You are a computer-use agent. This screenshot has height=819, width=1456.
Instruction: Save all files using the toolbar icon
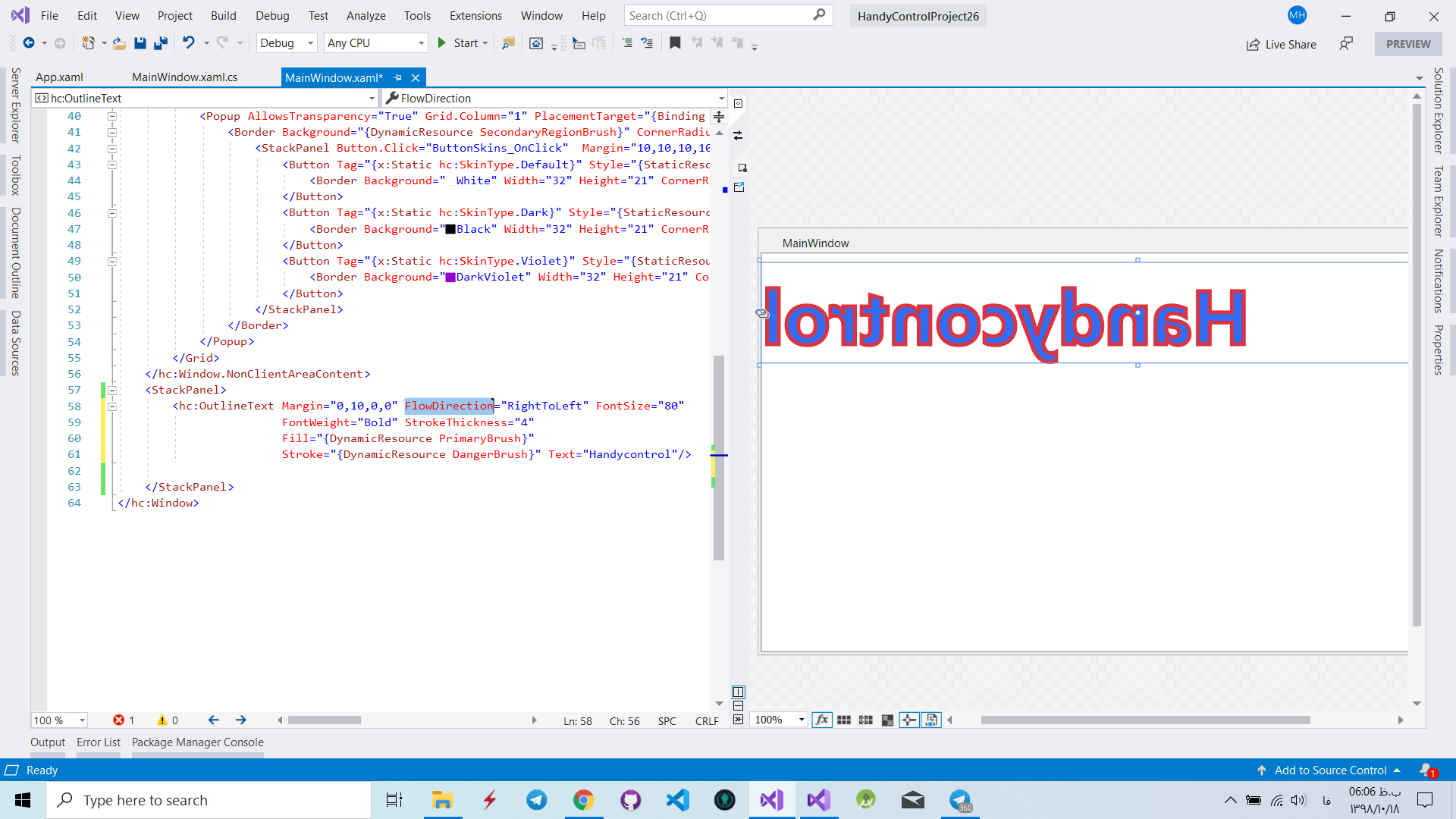pyautogui.click(x=161, y=42)
